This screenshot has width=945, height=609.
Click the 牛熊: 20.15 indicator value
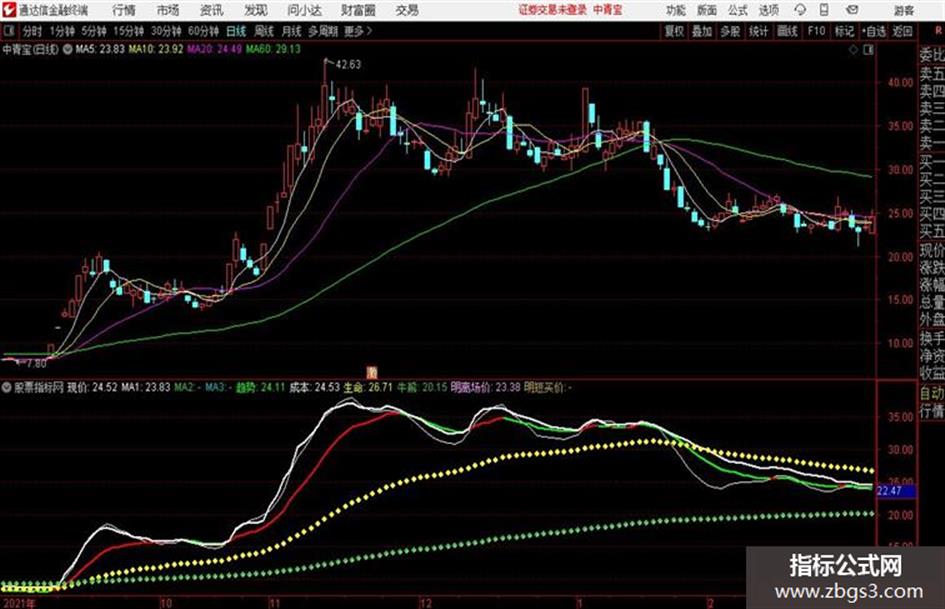coord(422,387)
